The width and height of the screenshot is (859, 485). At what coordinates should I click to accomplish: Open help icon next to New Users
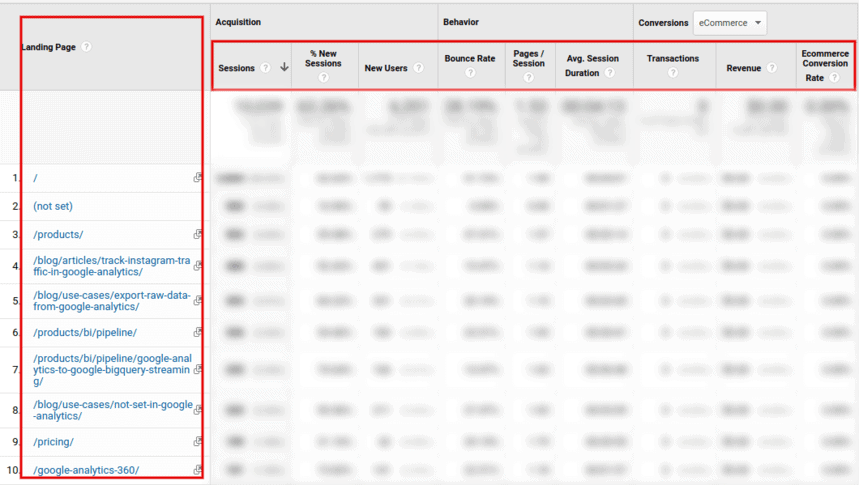(x=419, y=68)
